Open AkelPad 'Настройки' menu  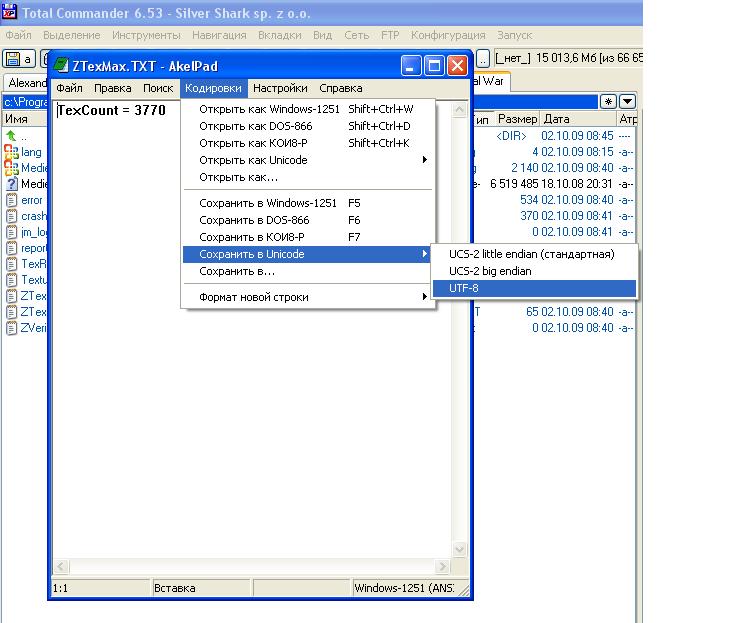coord(279,88)
